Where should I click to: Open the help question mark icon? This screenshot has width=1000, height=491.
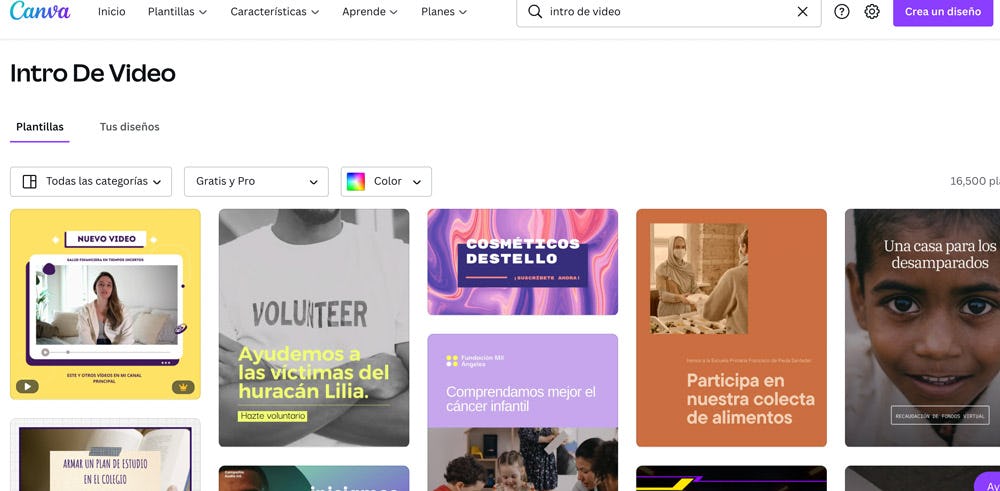click(x=842, y=12)
